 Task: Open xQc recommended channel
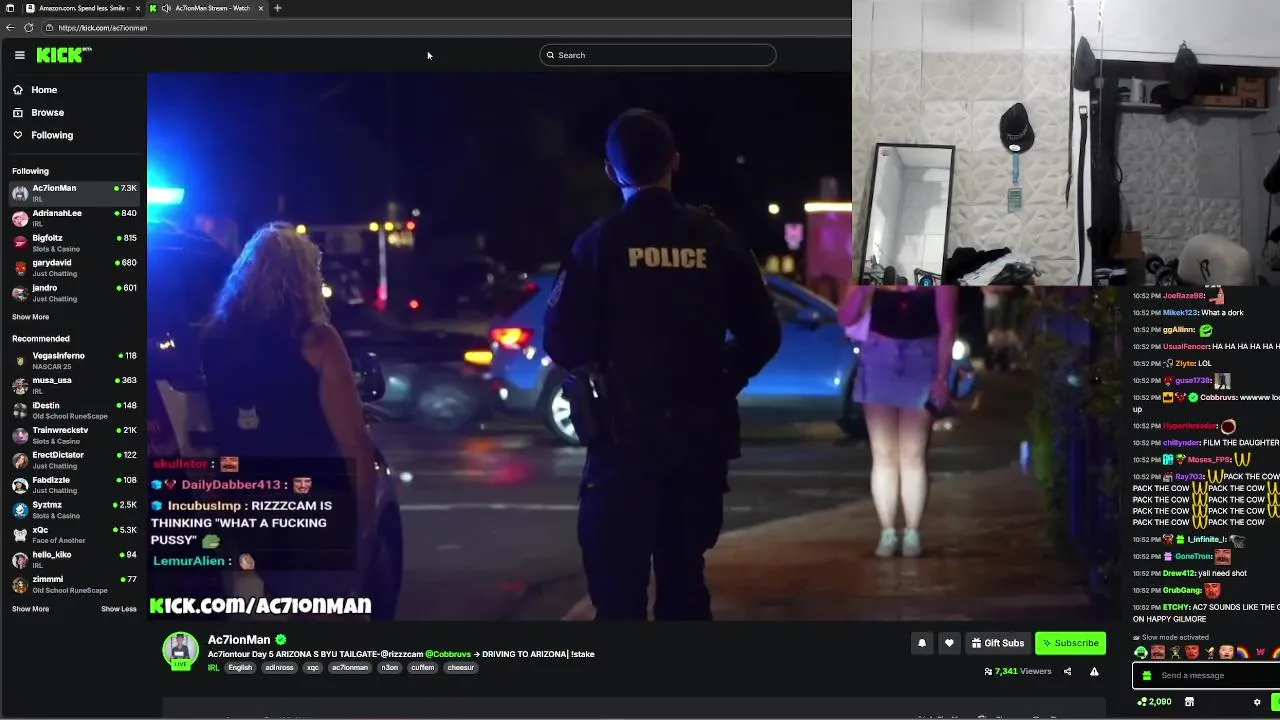pos(74,535)
